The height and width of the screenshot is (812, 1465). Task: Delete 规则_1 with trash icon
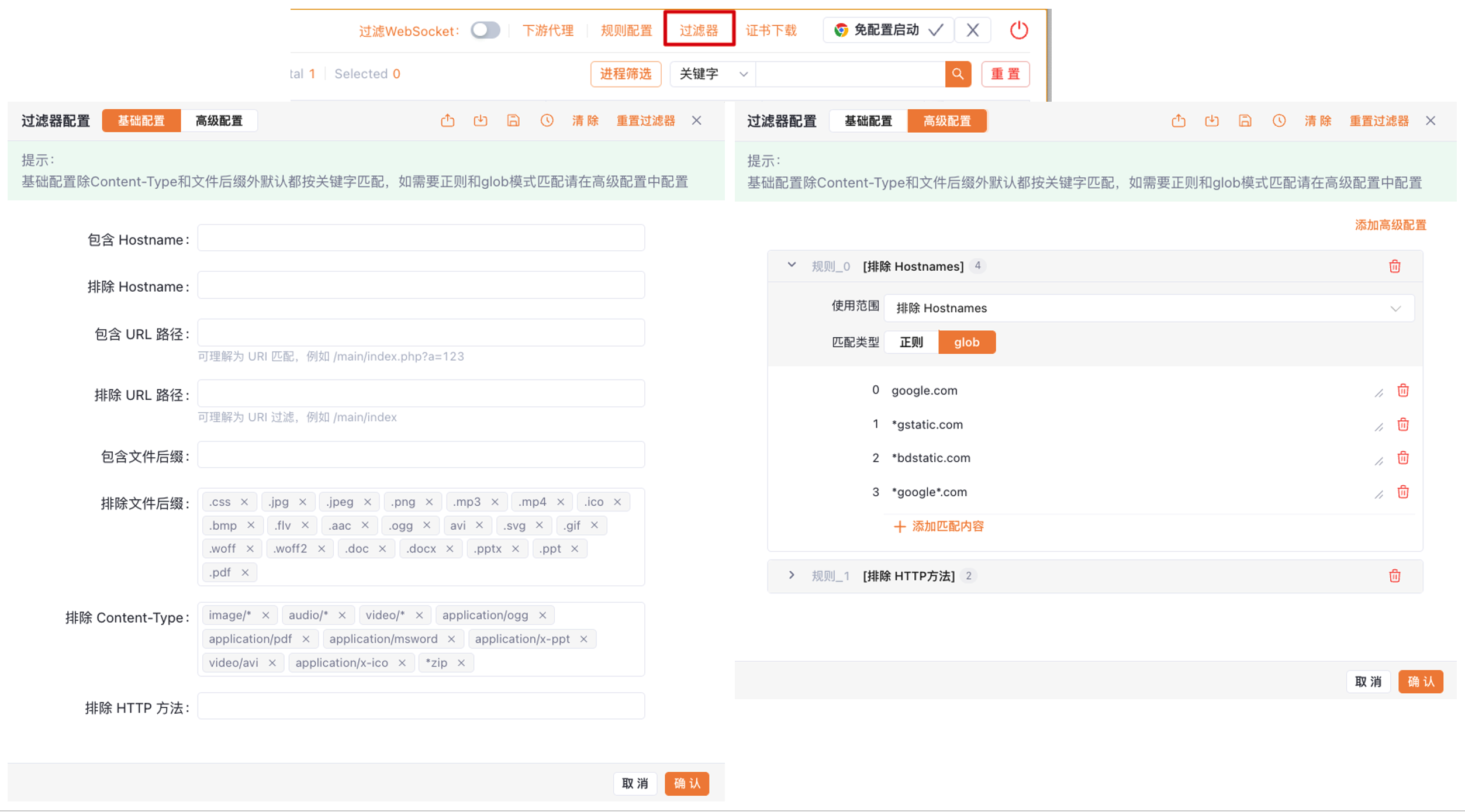[1395, 576]
